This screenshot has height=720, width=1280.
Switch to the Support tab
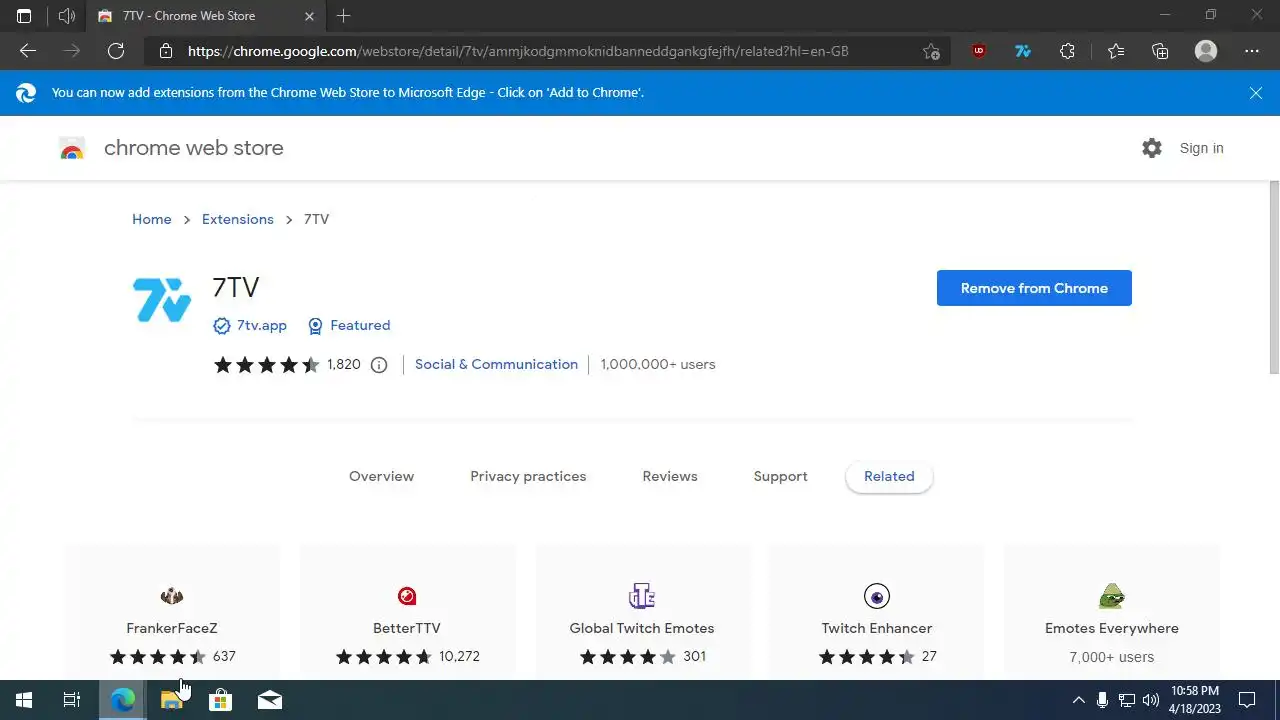click(x=780, y=477)
